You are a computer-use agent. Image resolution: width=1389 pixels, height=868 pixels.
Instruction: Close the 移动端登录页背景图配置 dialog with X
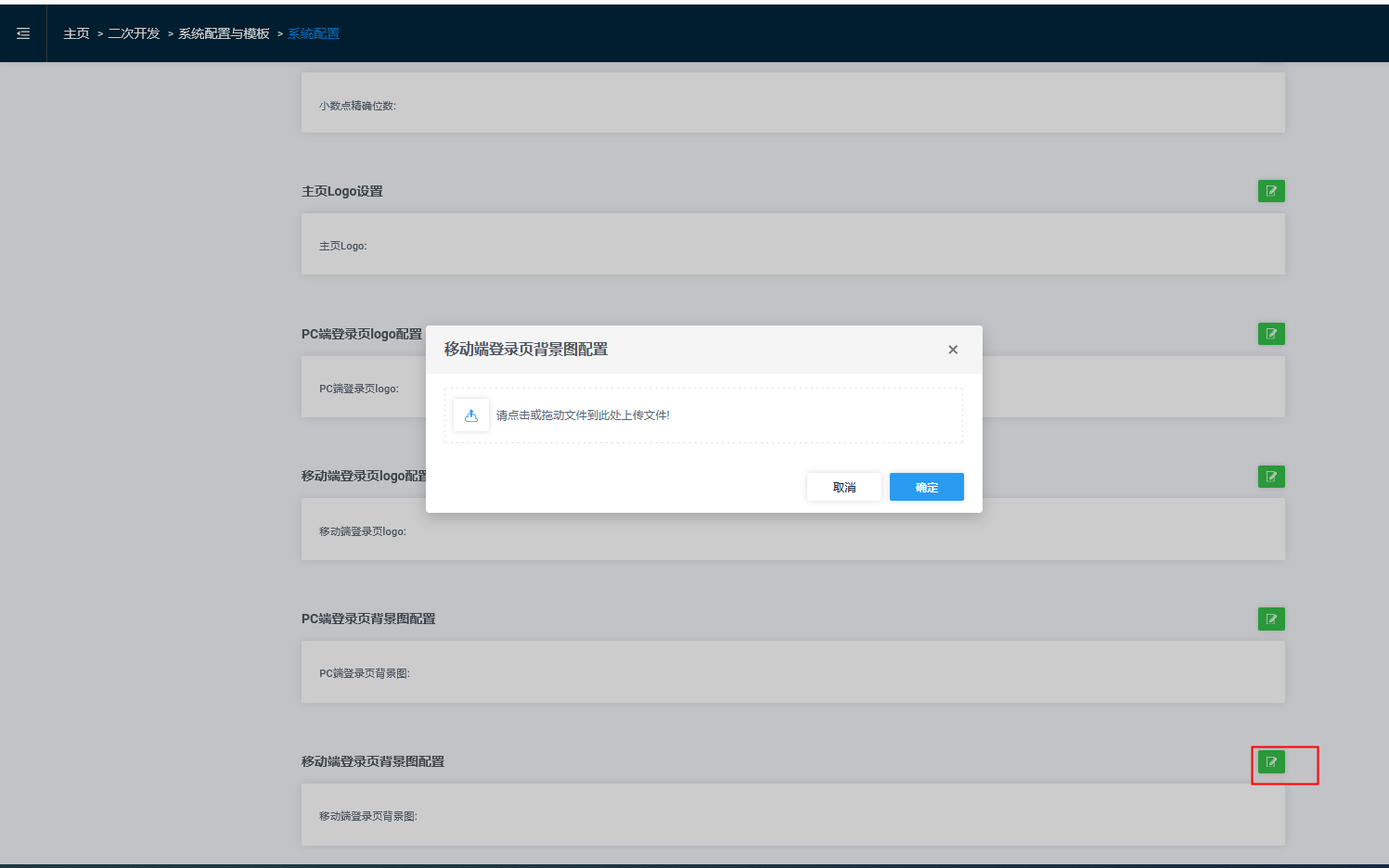tap(953, 350)
